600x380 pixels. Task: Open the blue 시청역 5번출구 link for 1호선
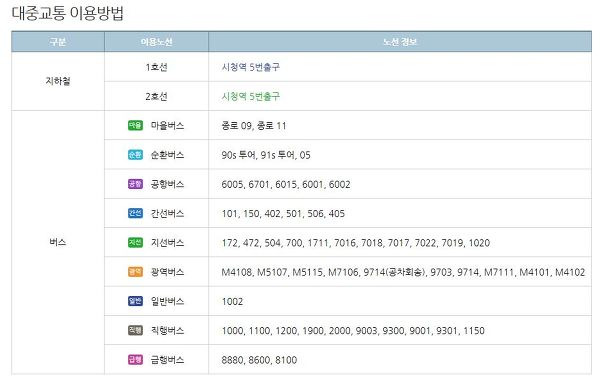pyautogui.click(x=251, y=67)
